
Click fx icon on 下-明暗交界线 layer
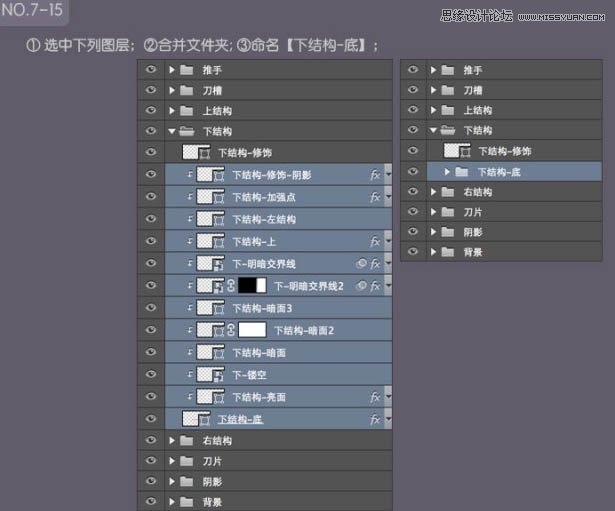(375, 264)
